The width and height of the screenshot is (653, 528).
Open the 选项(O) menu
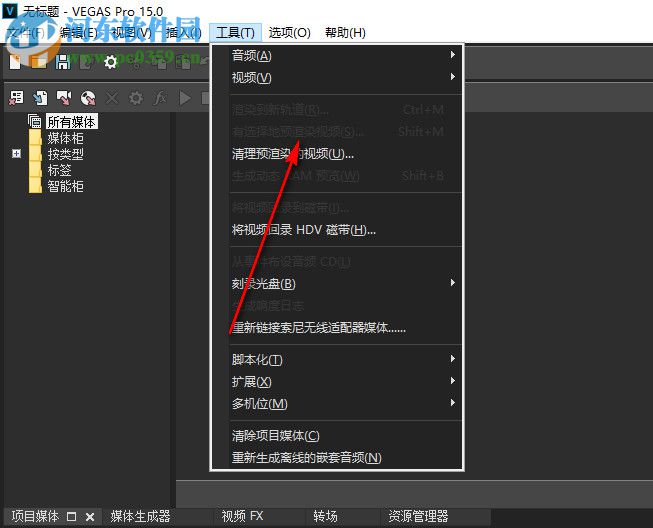289,32
